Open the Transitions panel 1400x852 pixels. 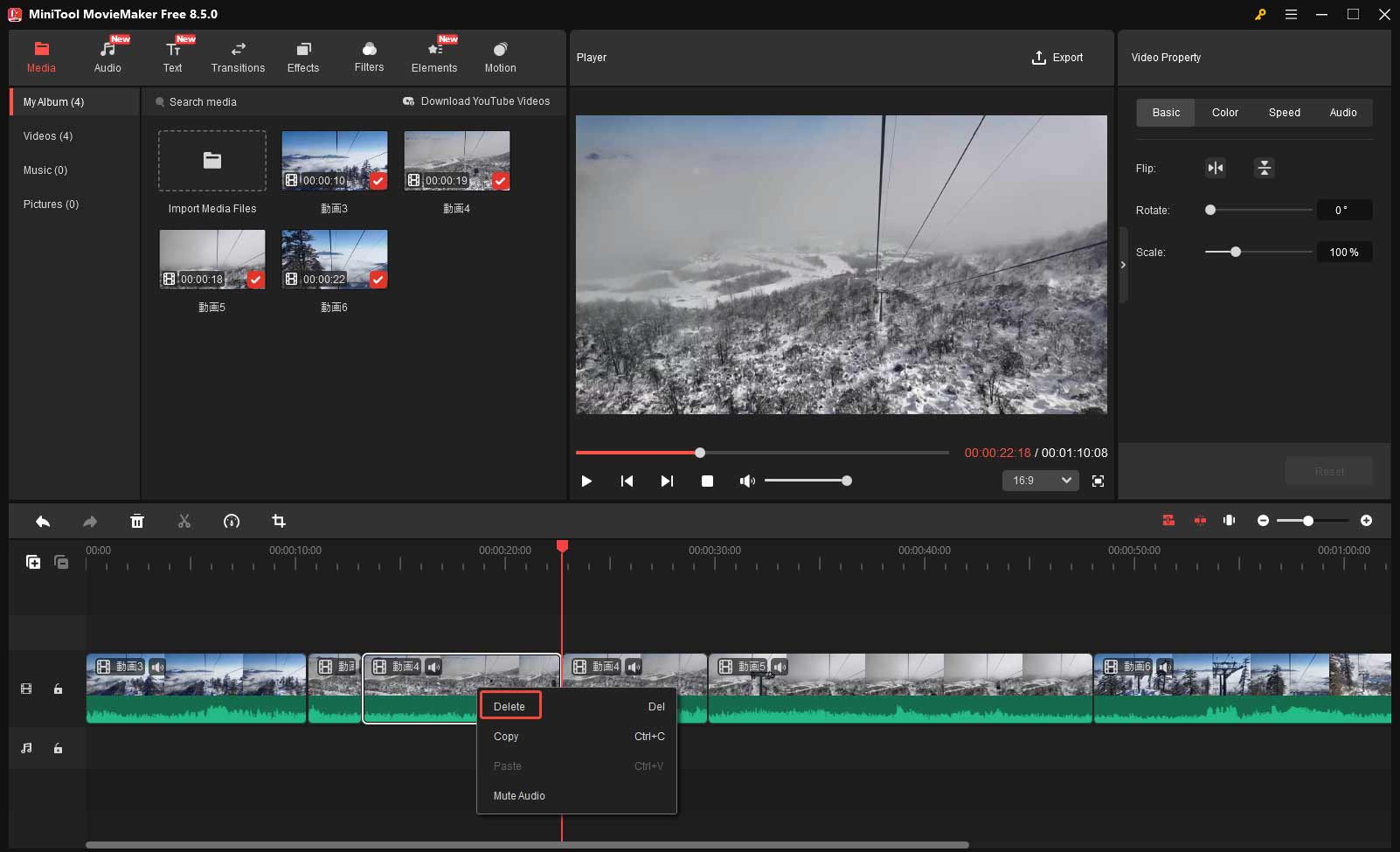[238, 56]
